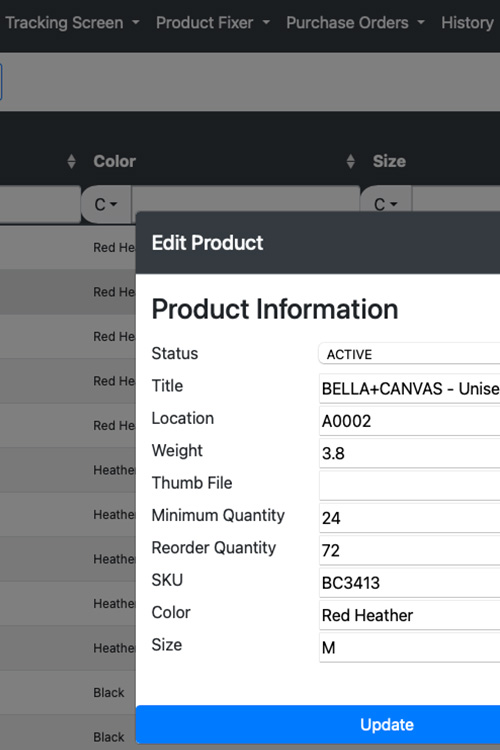Click the Size field showing M
Viewport: 500px width, 750px height.
(x=410, y=647)
